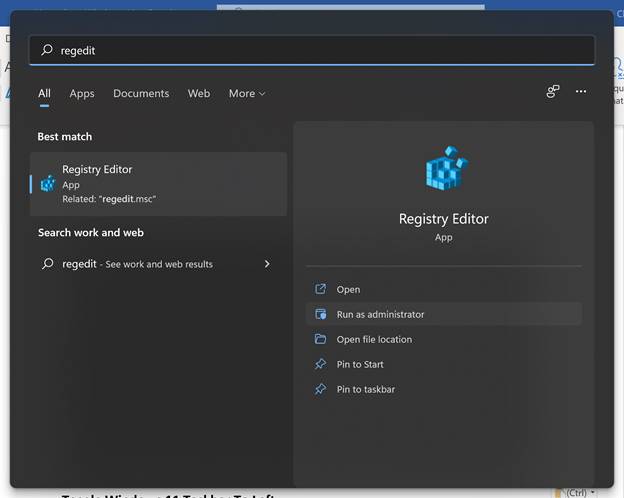Switch to the Web filter tab
This screenshot has height=498, width=624.
[199, 94]
